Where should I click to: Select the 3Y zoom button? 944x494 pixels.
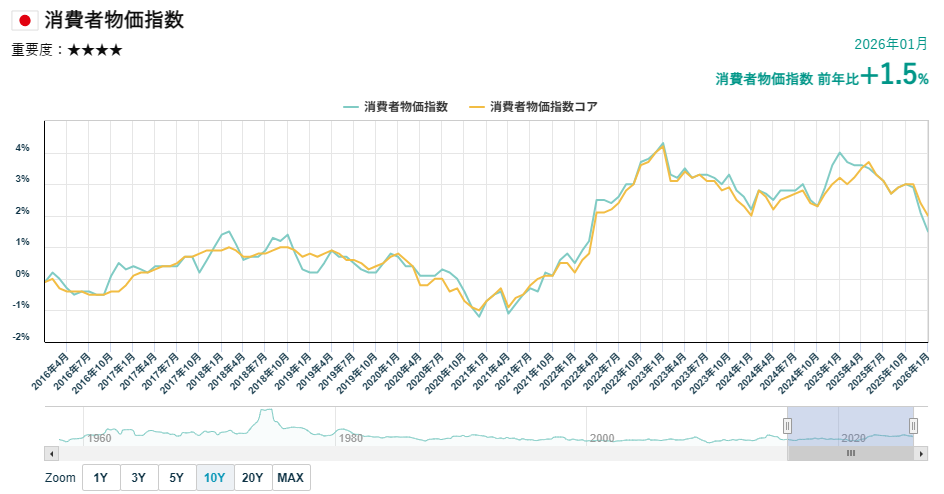138,478
